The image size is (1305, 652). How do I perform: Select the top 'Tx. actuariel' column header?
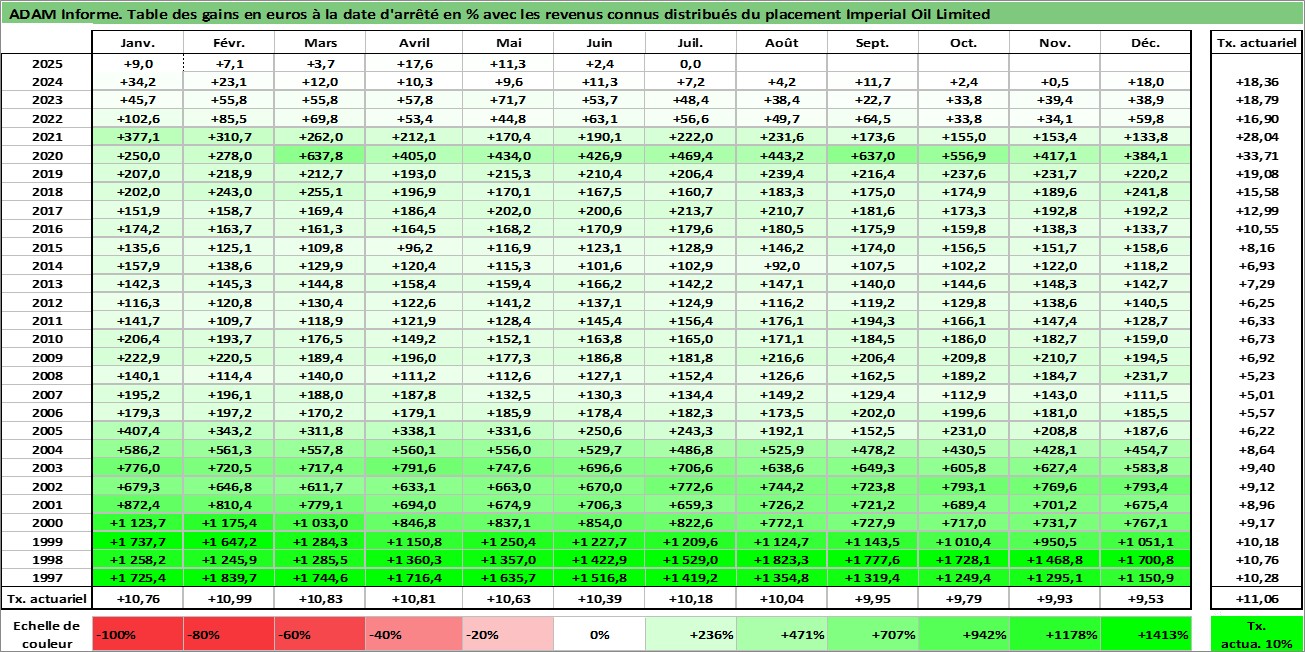point(1257,43)
